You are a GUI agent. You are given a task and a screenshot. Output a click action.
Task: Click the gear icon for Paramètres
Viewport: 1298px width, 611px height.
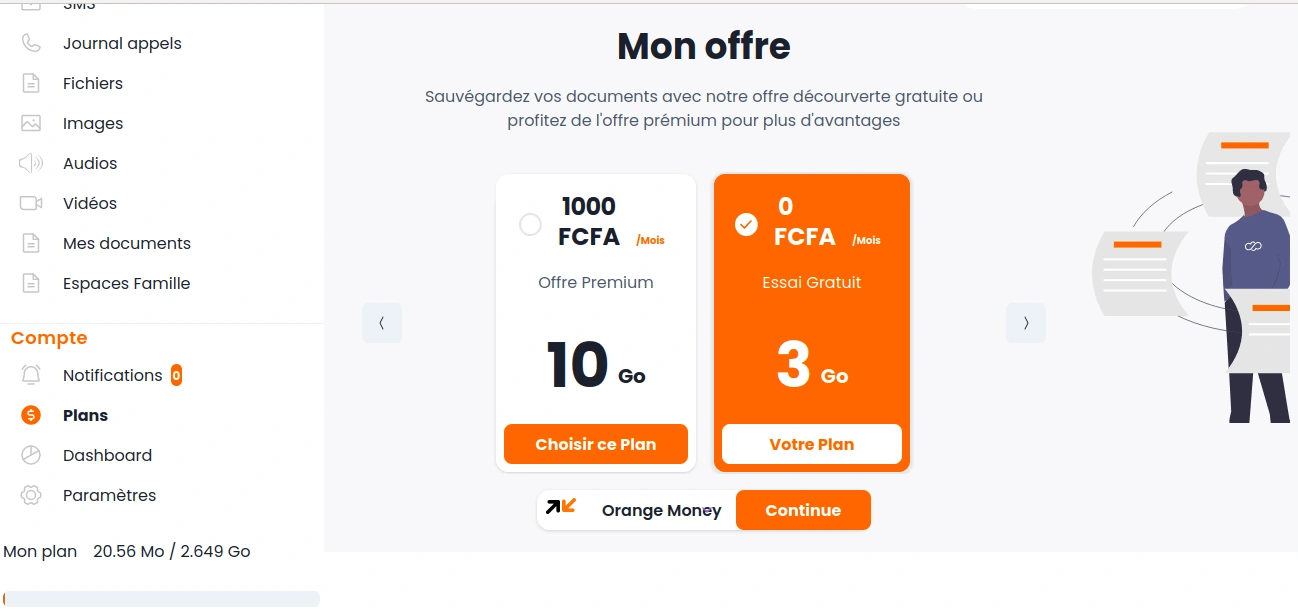click(x=31, y=496)
